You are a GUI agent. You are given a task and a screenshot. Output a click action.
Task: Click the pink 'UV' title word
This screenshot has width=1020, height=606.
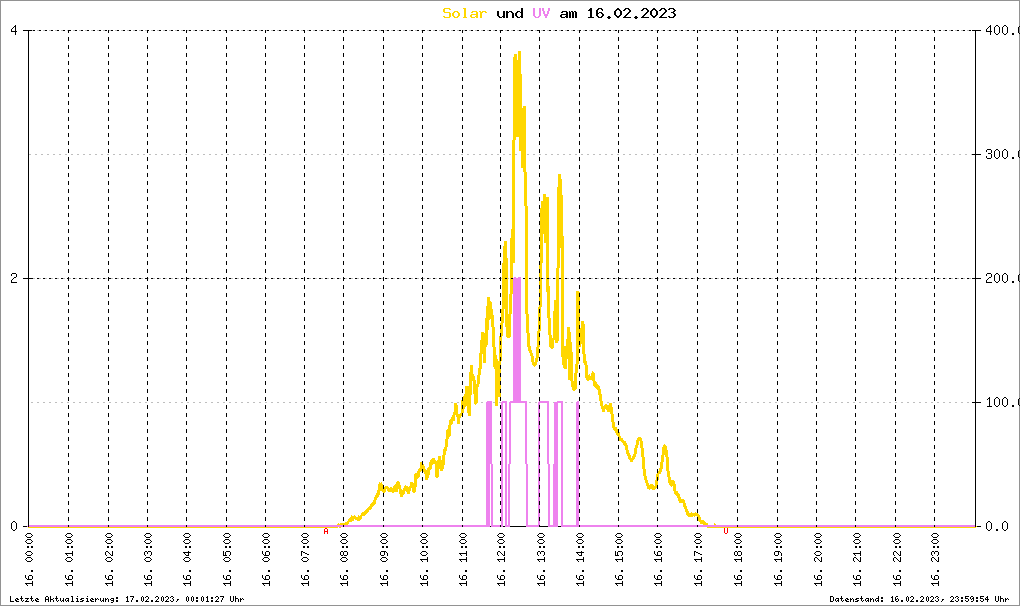(x=541, y=13)
